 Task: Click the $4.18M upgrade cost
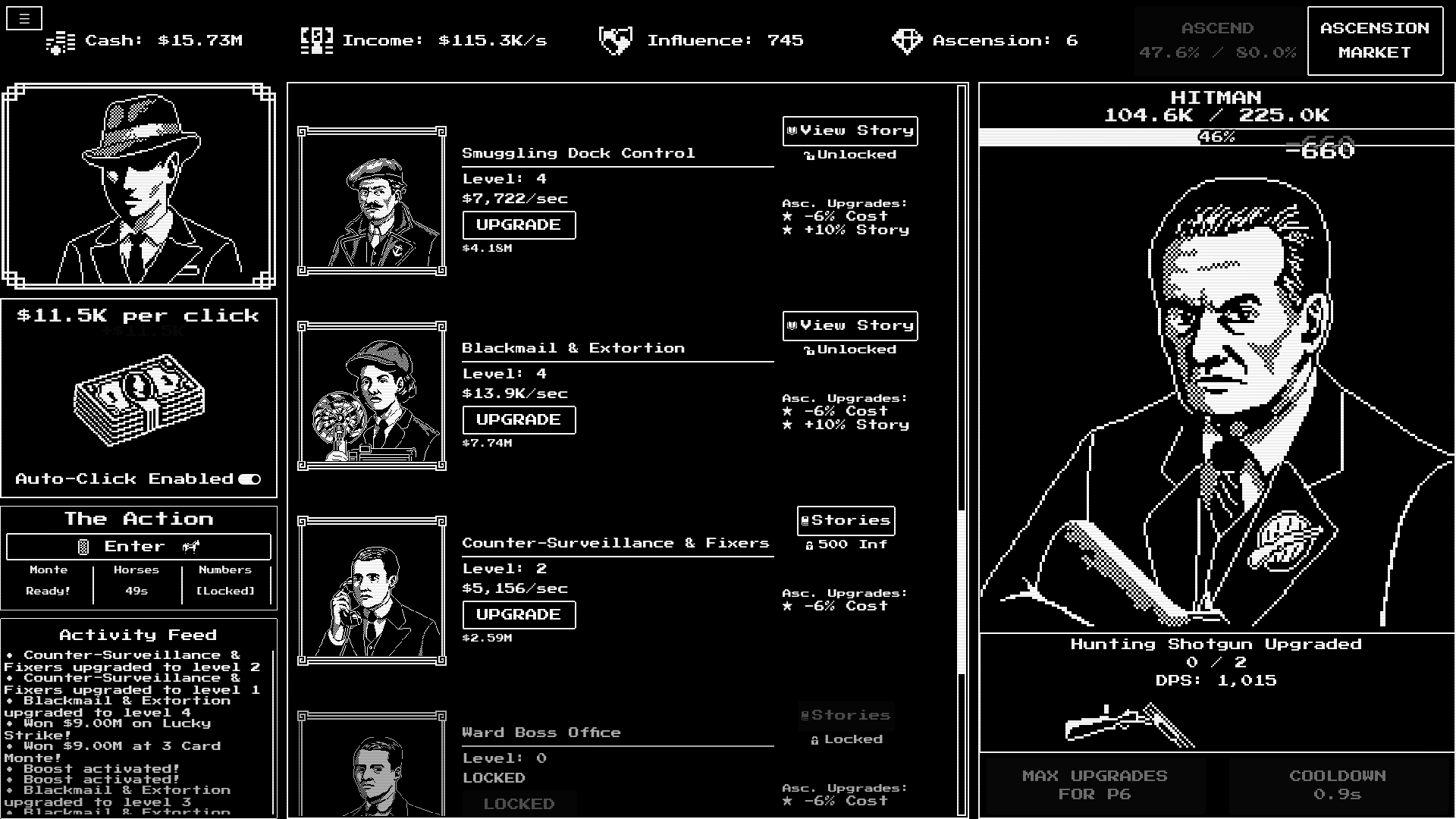click(x=487, y=249)
